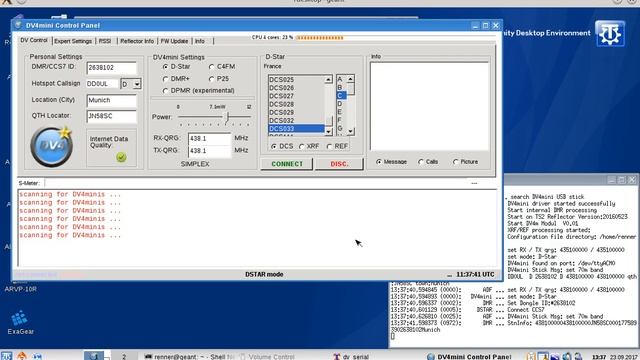Open Shell task in taskbar
640x360 pixels.
(190, 357)
